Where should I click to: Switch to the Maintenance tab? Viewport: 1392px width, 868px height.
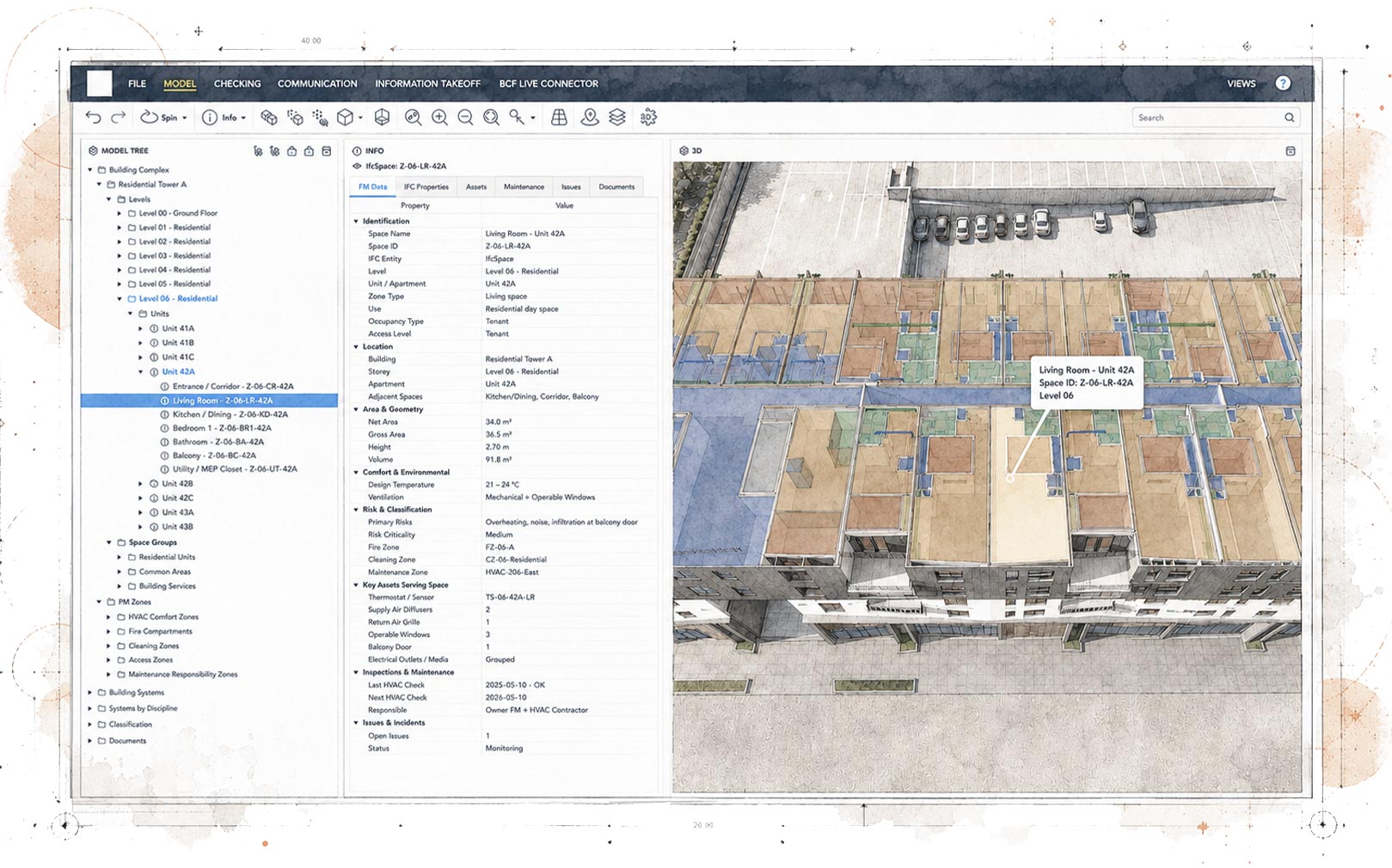point(524,186)
